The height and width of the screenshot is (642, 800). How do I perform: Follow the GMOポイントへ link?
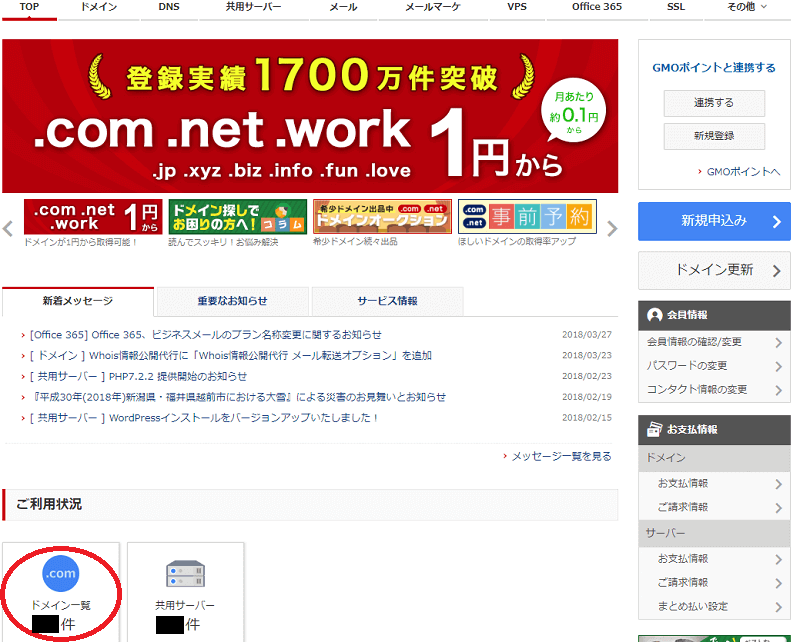click(743, 172)
